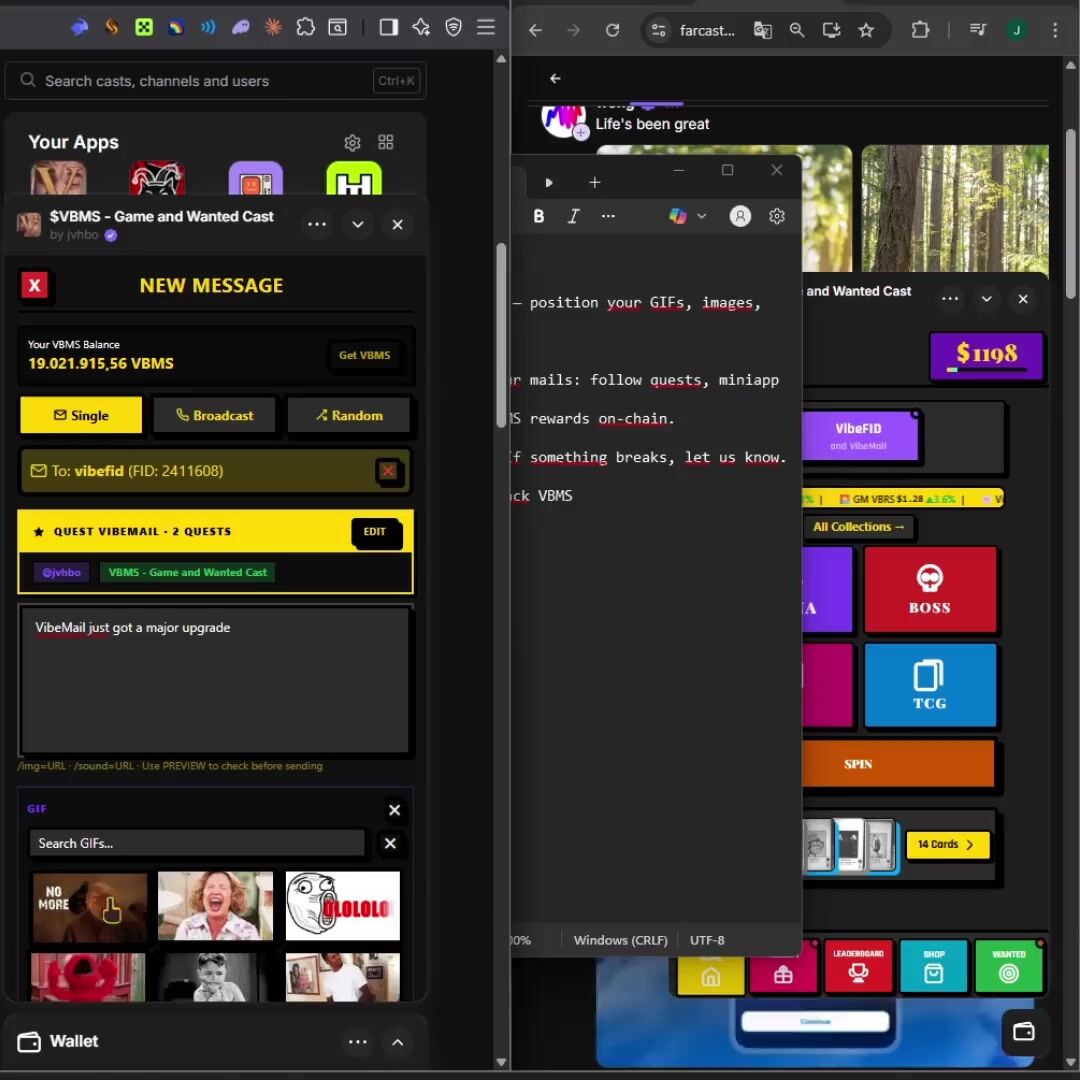Bookmark page with star icon
Screen dimensions: 1080x1080
coord(866,30)
